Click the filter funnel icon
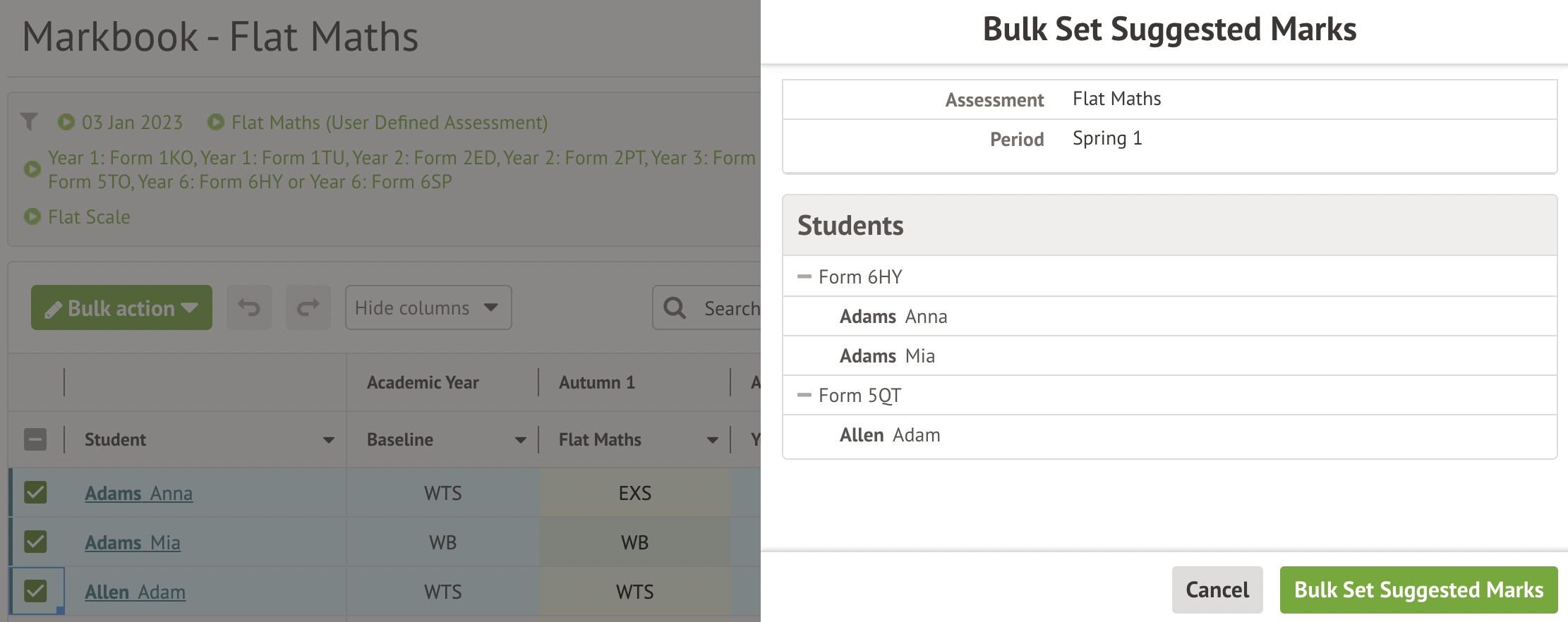This screenshot has height=622, width=1568. [29, 122]
